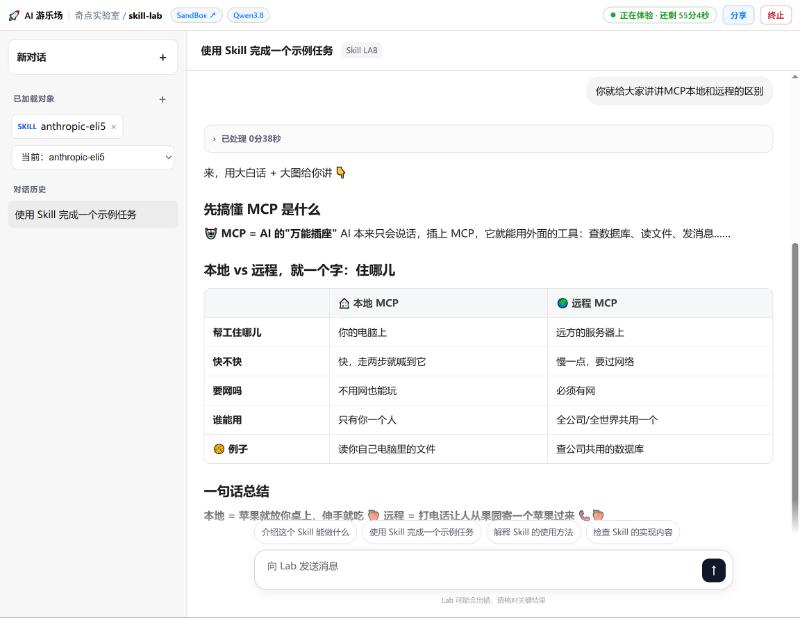Start a new chat with 新对话 plus icon
Image resolution: width=800 pixels, height=618 pixels.
coord(163,58)
